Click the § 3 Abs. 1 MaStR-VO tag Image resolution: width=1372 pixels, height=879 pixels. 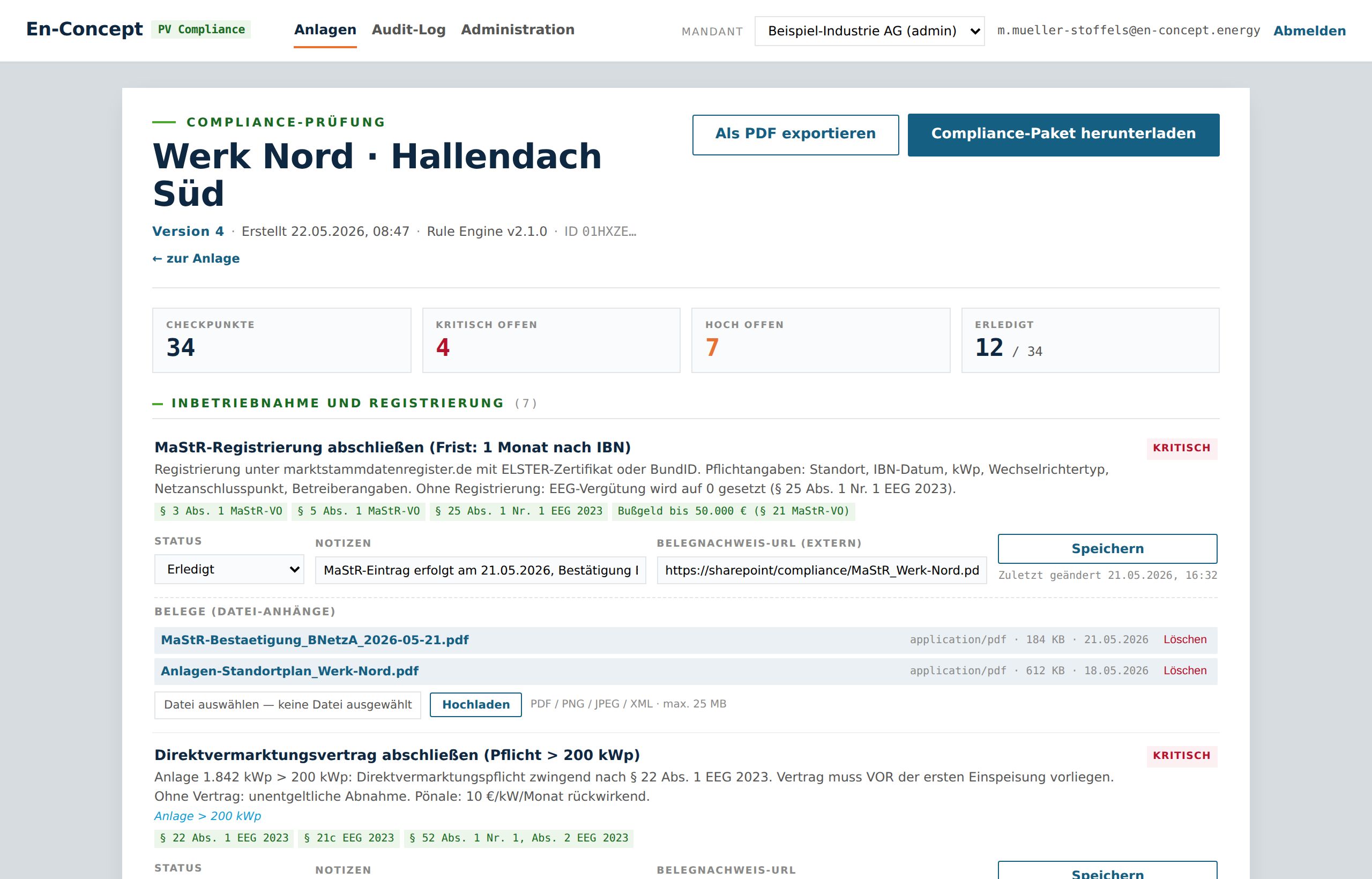click(221, 511)
